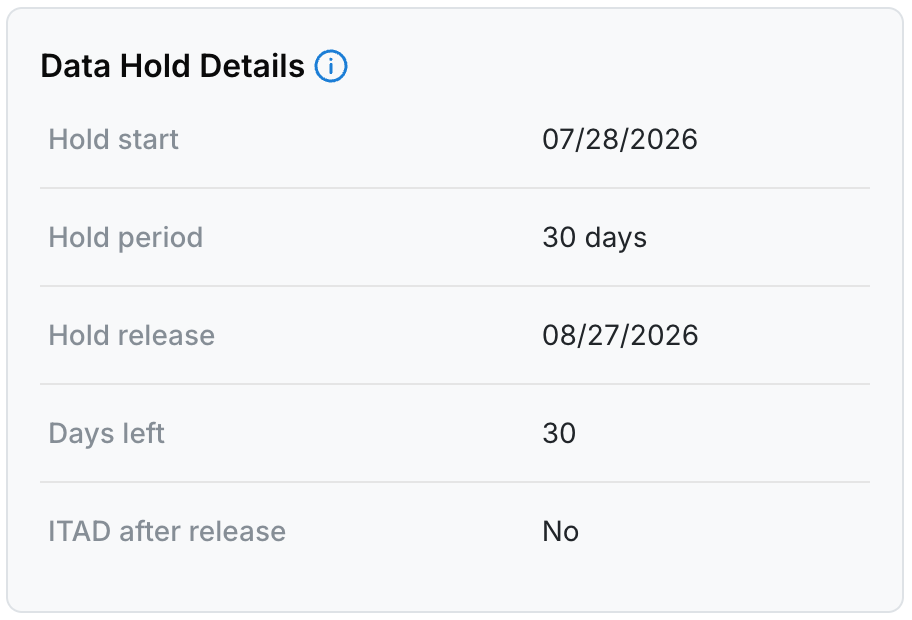The image size is (912, 620).
Task: Click the Hold release label
Action: [x=131, y=336]
